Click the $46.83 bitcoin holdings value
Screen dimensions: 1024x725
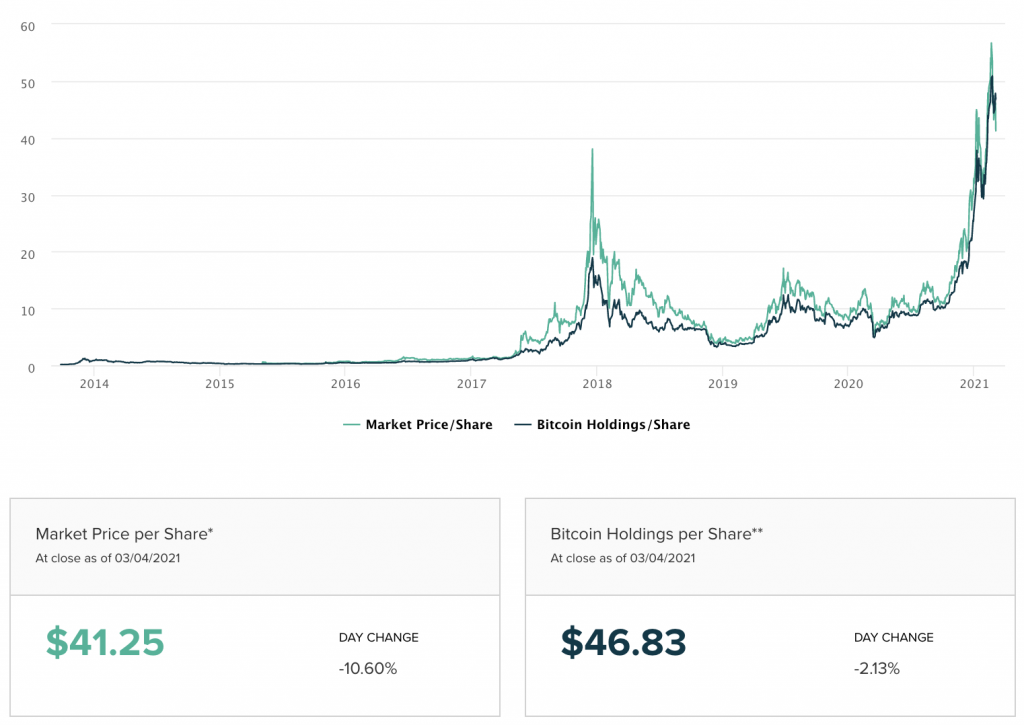point(622,642)
